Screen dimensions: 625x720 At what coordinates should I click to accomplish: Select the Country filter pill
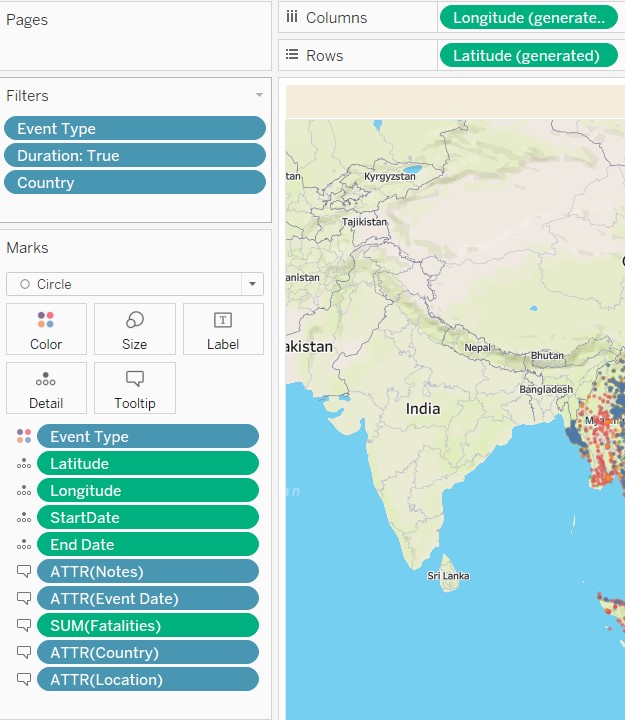(135, 183)
